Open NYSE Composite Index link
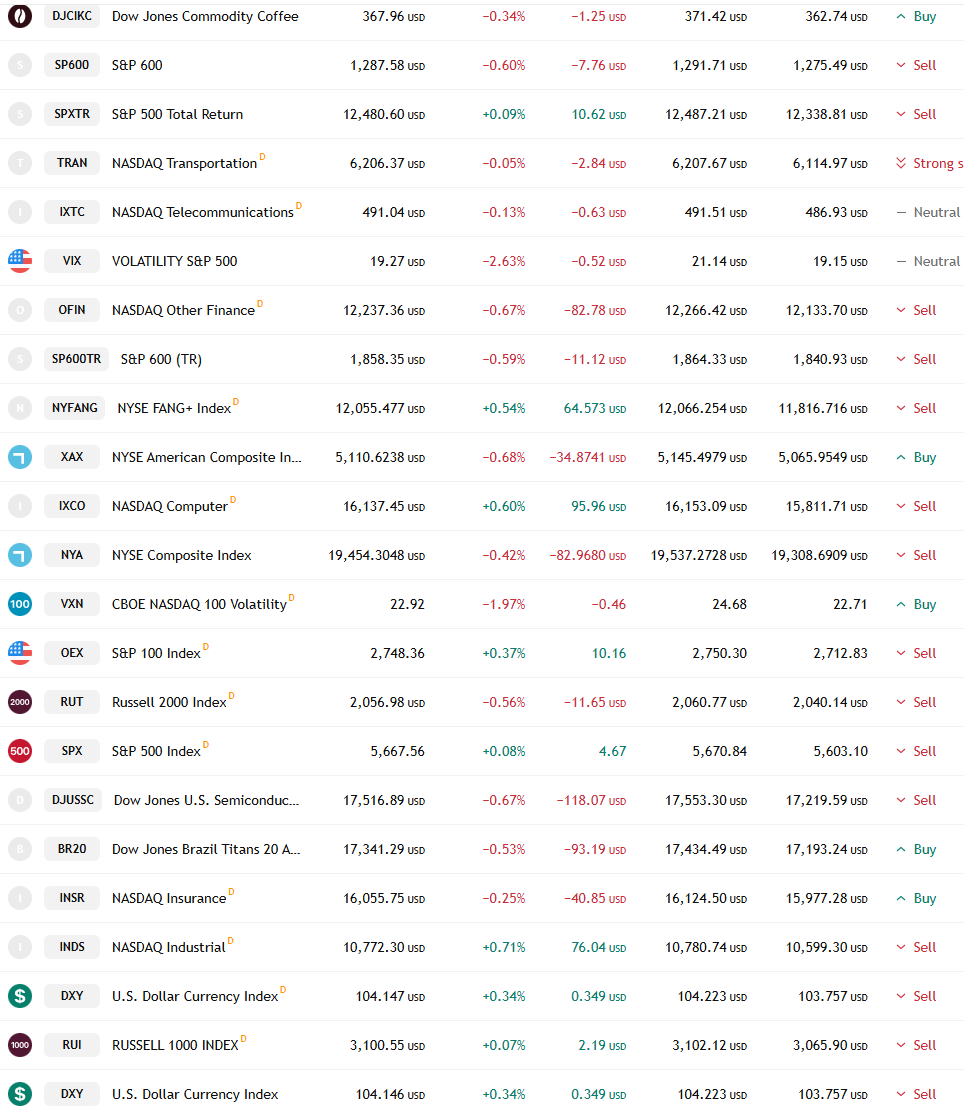The height and width of the screenshot is (1109, 964). (x=182, y=555)
